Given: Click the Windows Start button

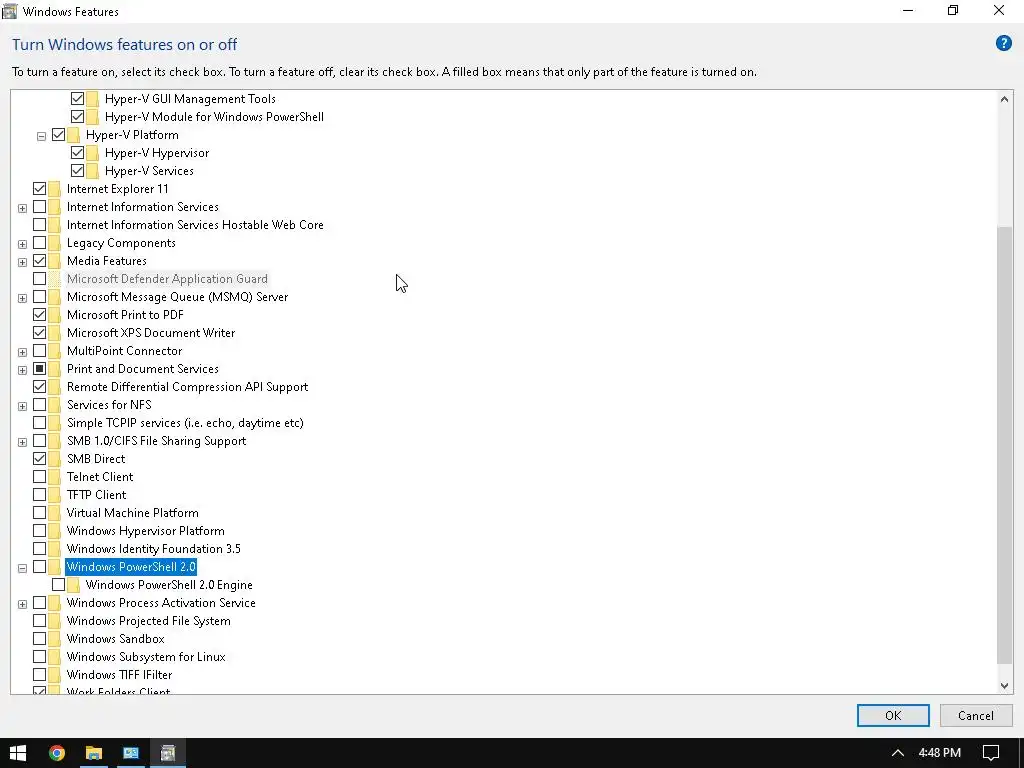Looking at the screenshot, I should click(18, 753).
